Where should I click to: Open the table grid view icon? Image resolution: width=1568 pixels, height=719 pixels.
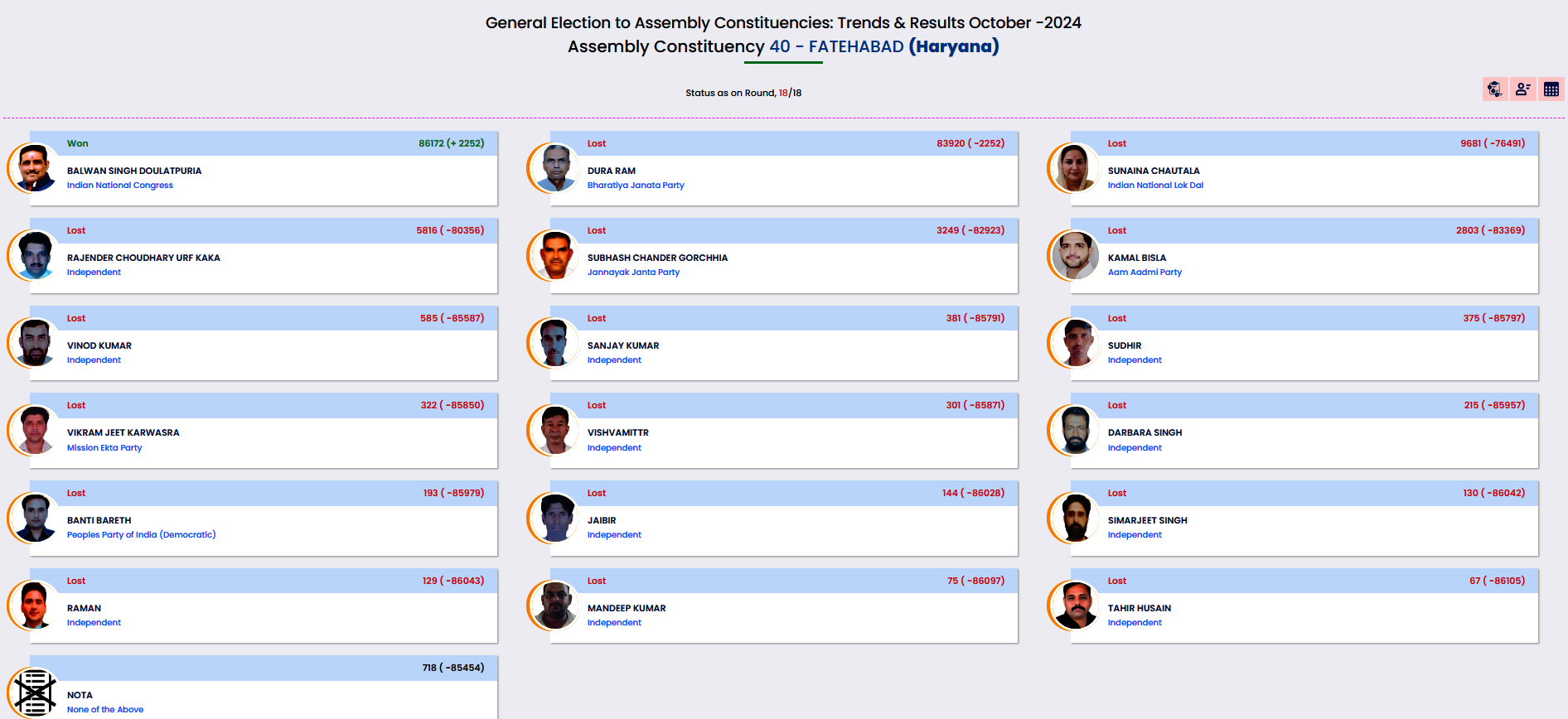[x=1551, y=89]
